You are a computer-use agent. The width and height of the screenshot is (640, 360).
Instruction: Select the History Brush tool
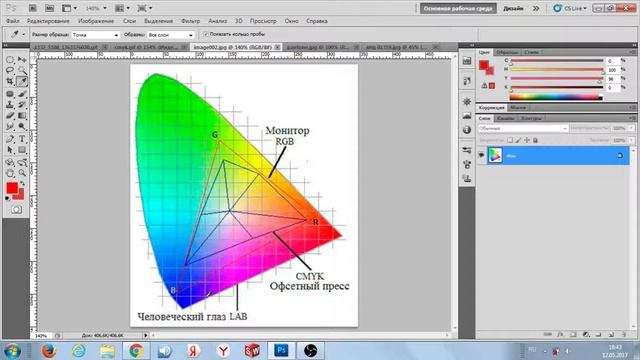[x=22, y=105]
